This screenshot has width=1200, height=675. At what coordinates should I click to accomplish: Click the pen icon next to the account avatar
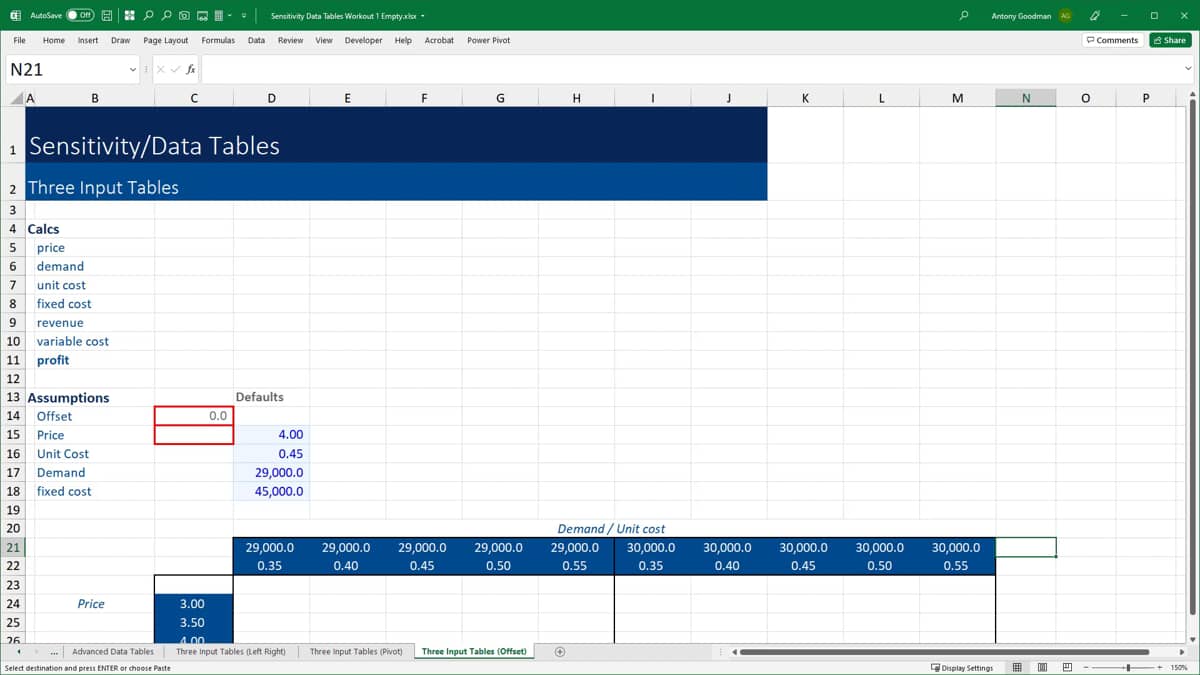(x=1095, y=15)
